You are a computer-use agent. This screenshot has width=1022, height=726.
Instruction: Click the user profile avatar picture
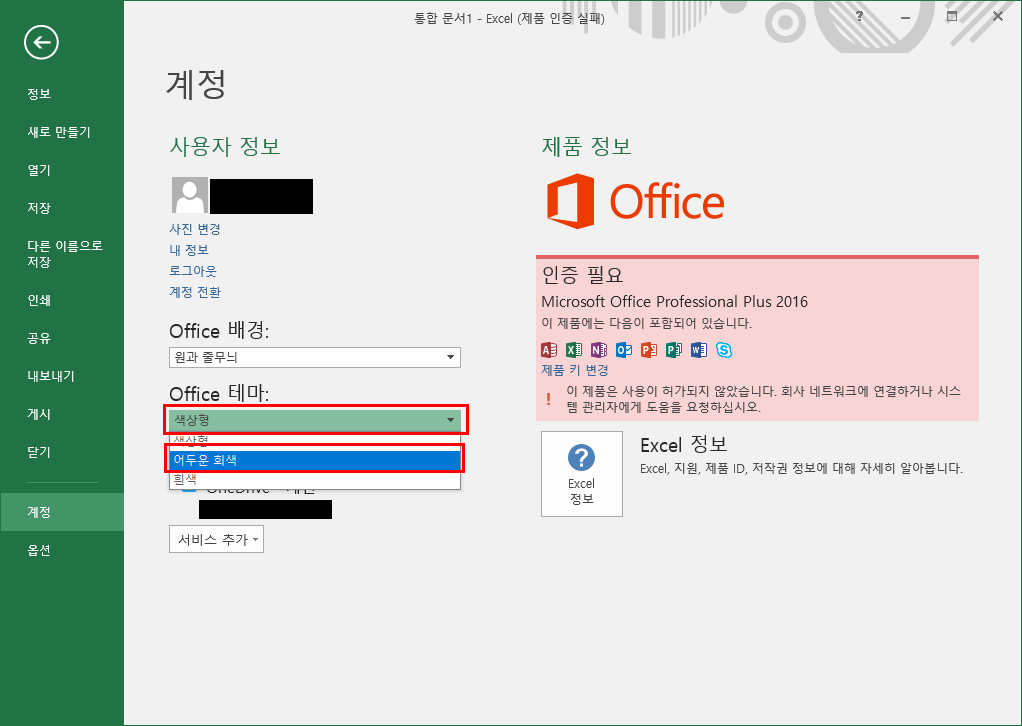(190, 196)
